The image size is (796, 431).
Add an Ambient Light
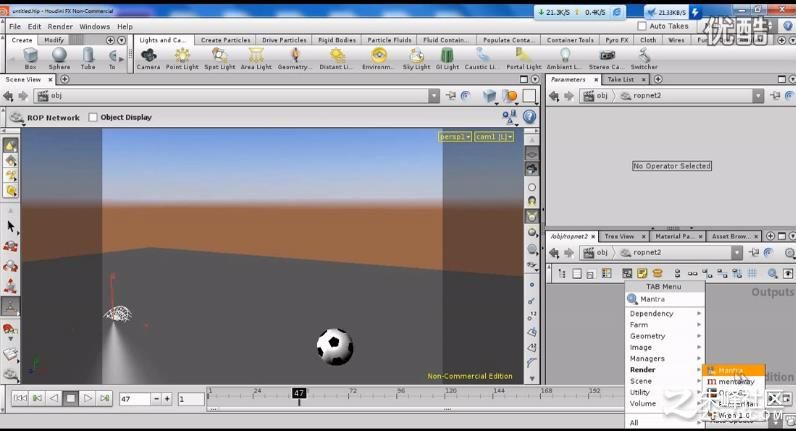[565, 58]
